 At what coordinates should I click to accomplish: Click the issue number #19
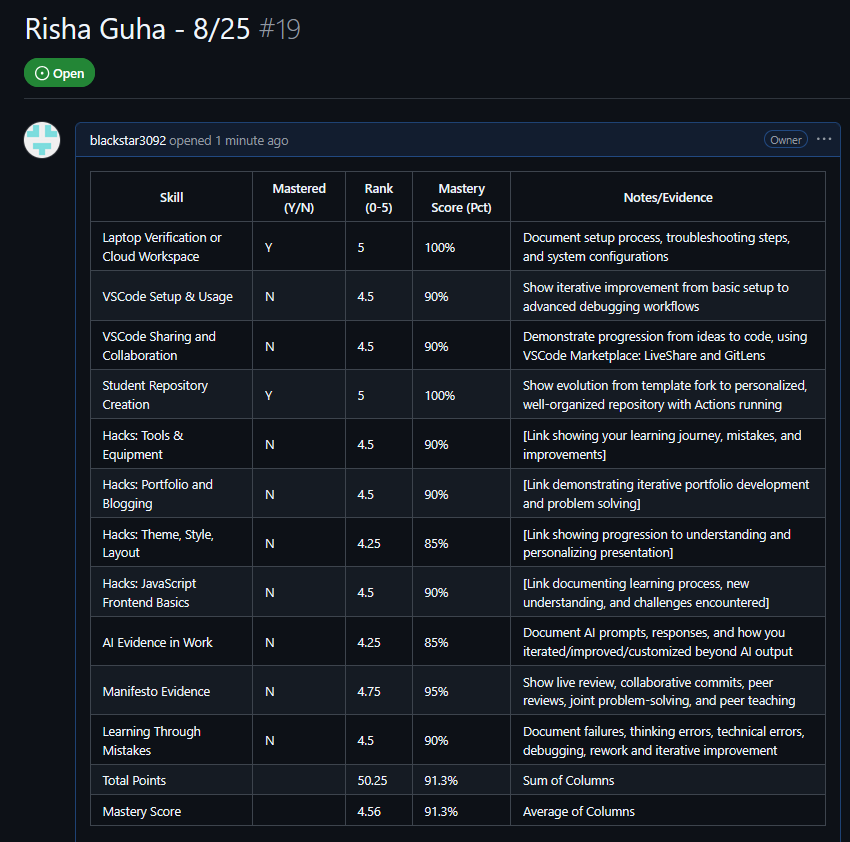(x=279, y=29)
